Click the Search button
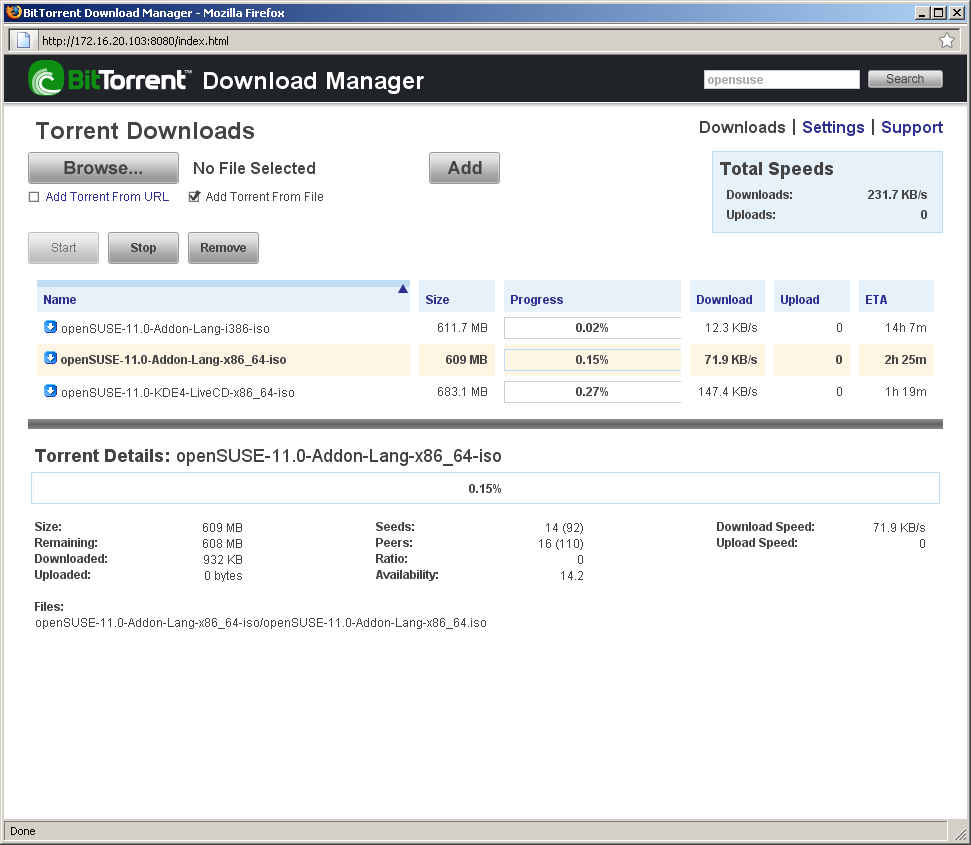Viewport: 971px width, 845px height. point(905,79)
